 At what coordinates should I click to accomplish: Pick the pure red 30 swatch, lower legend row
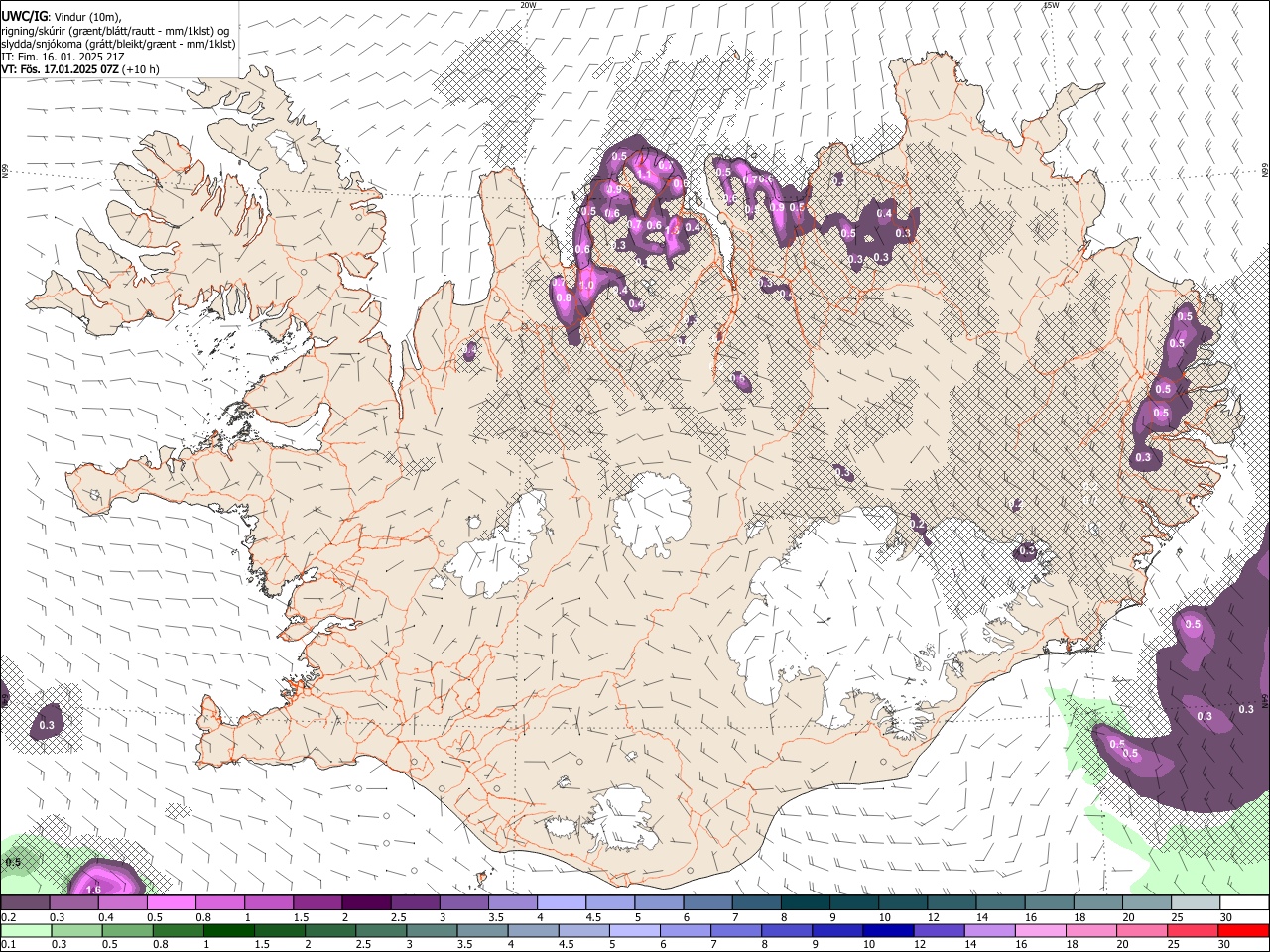pyautogui.click(x=1243, y=931)
